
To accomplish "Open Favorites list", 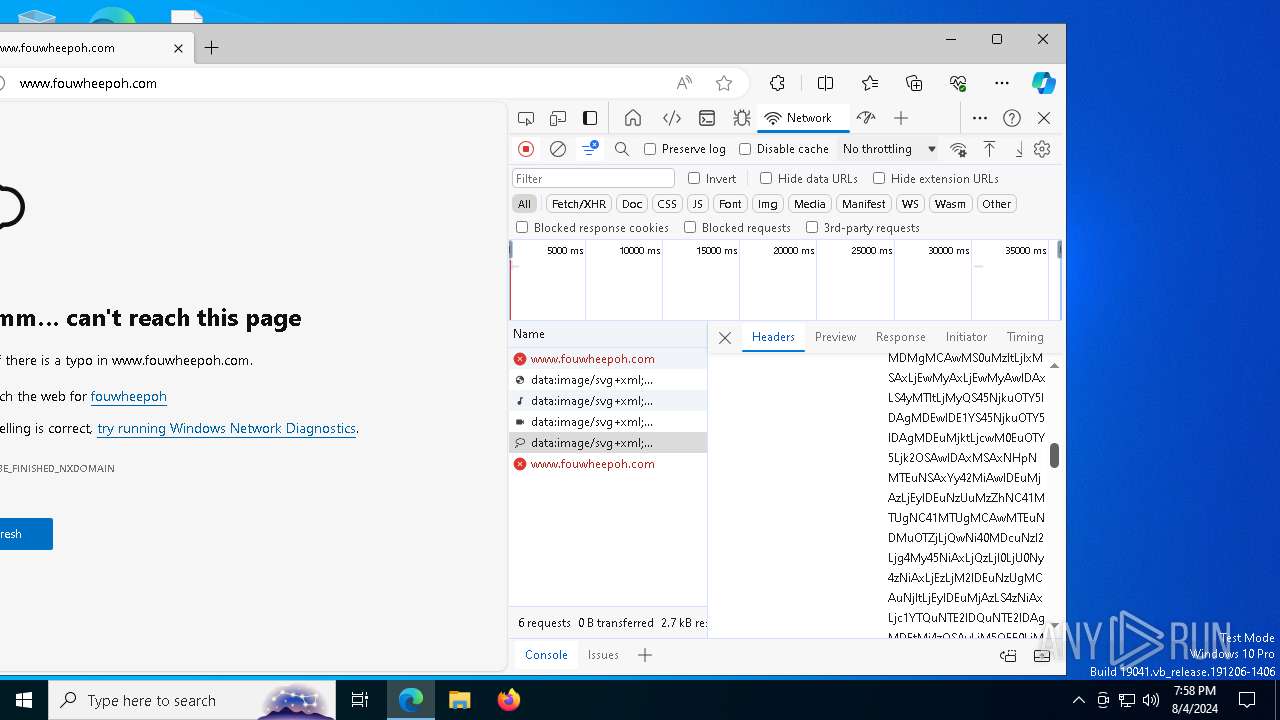I will [870, 83].
